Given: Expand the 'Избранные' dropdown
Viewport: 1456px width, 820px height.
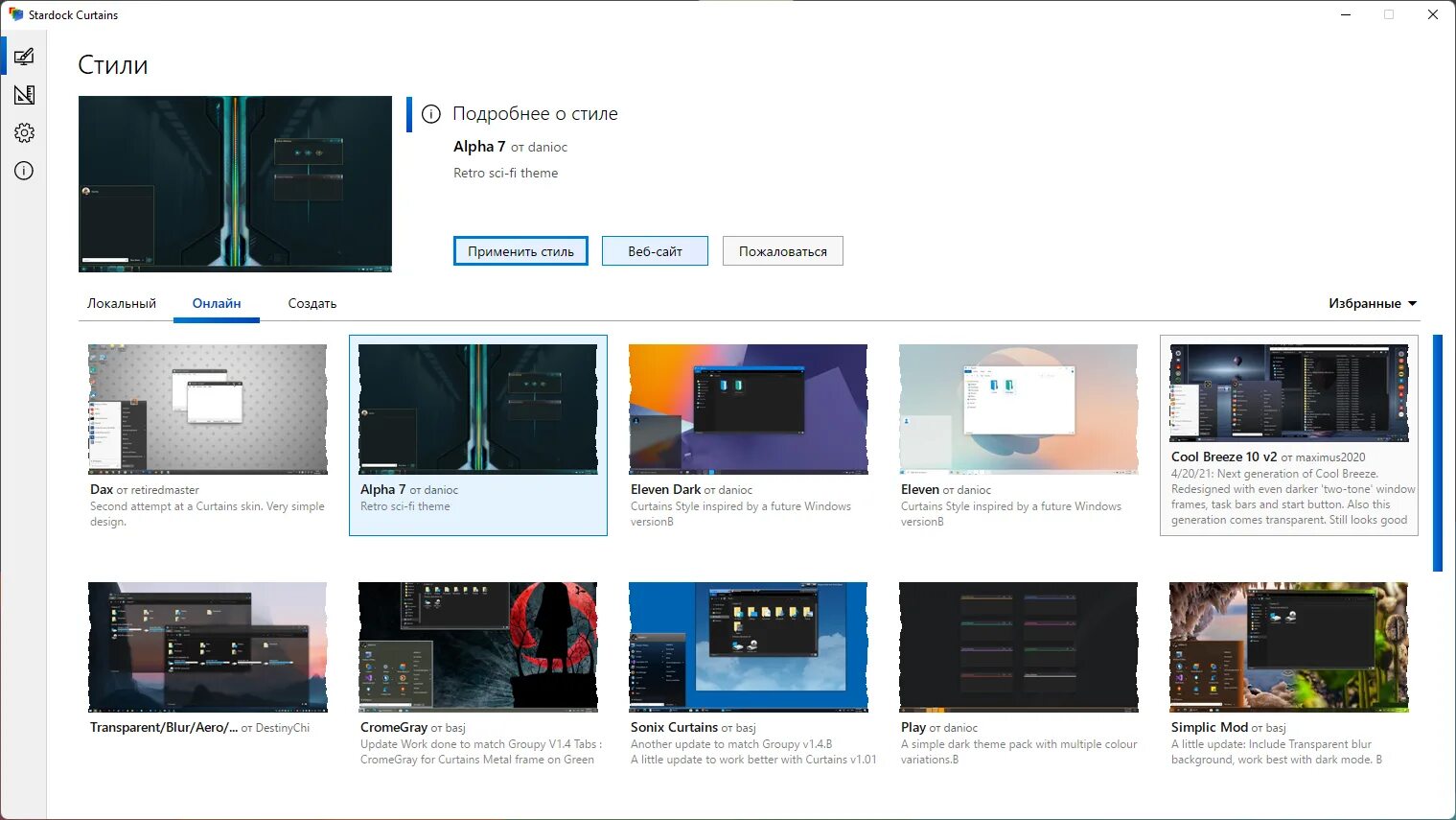Looking at the screenshot, I should pyautogui.click(x=1372, y=303).
